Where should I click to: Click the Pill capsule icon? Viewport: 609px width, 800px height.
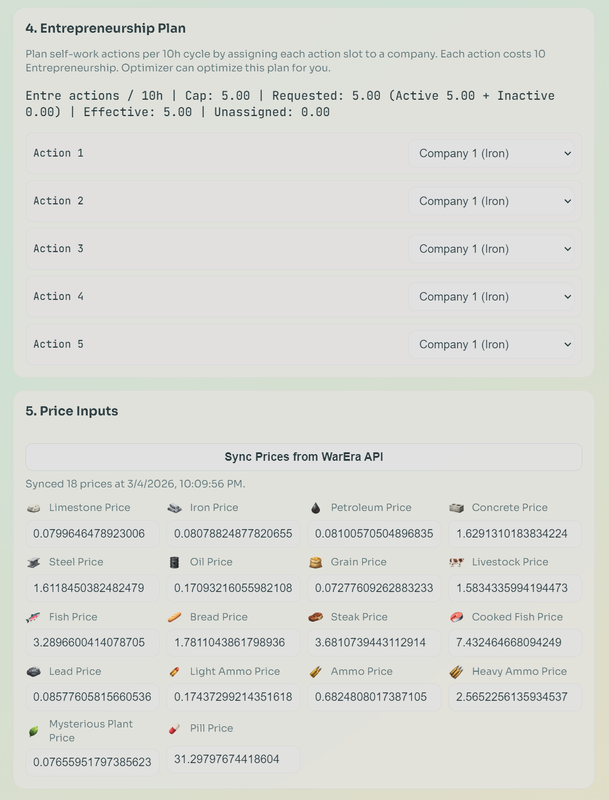point(174,729)
